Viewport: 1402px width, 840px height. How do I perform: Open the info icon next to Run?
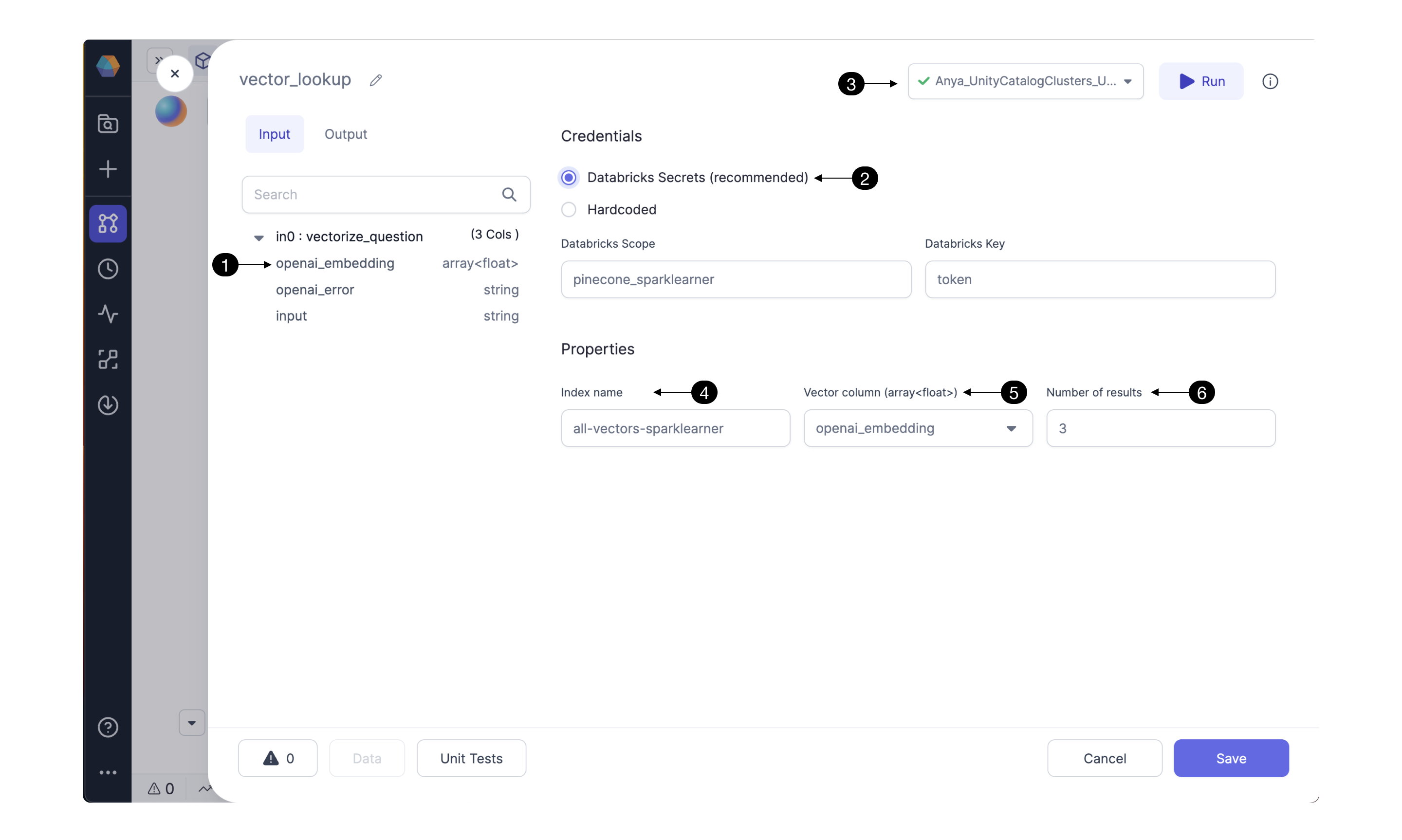tap(1270, 81)
